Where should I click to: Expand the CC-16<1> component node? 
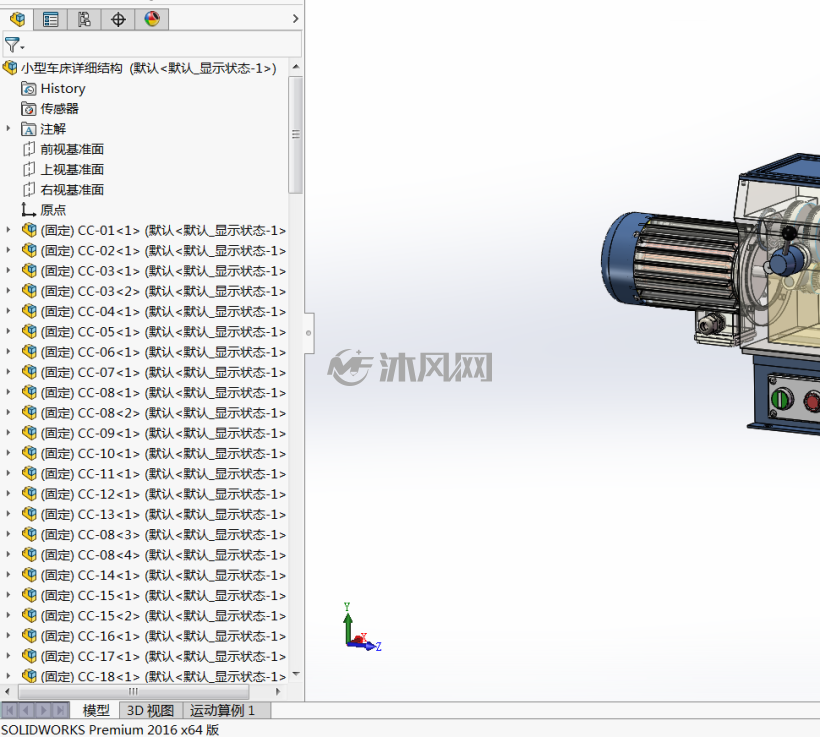point(8,635)
